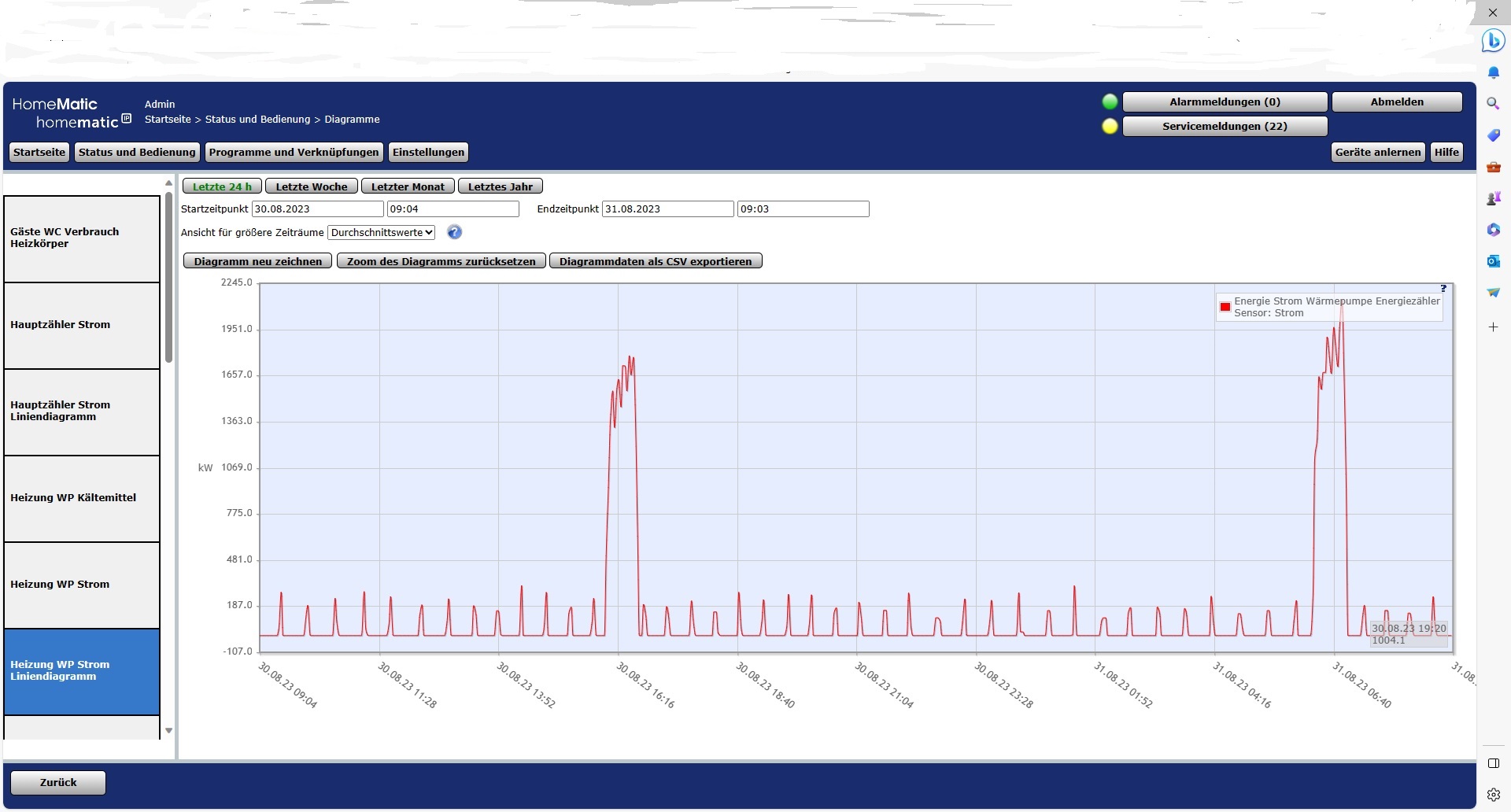Click Alarmmeldungen (0) button
This screenshot has height=812, width=1511.
click(x=1225, y=101)
